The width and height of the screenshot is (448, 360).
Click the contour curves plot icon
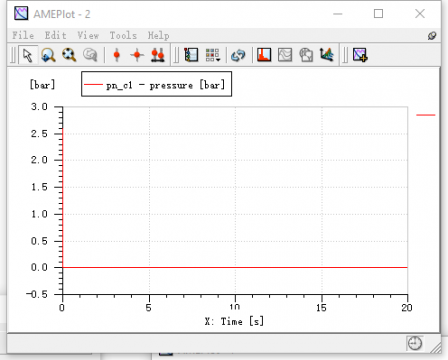coord(285,55)
